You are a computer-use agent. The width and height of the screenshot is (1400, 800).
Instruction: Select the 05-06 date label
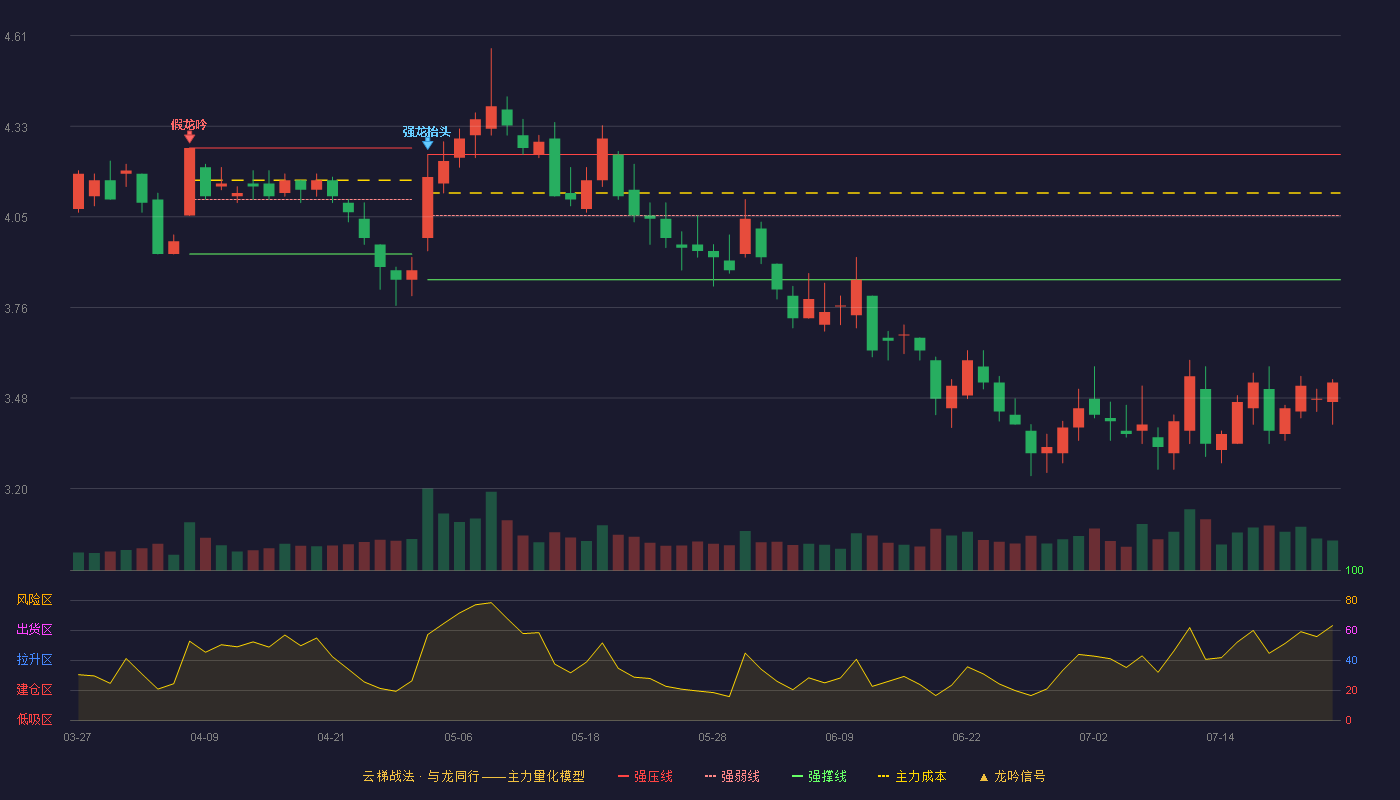coord(458,737)
